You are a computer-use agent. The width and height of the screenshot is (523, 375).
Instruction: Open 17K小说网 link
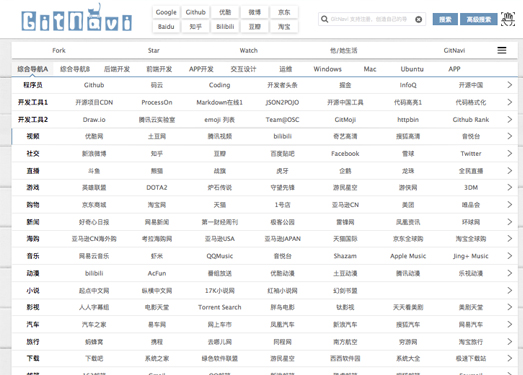coord(219,291)
